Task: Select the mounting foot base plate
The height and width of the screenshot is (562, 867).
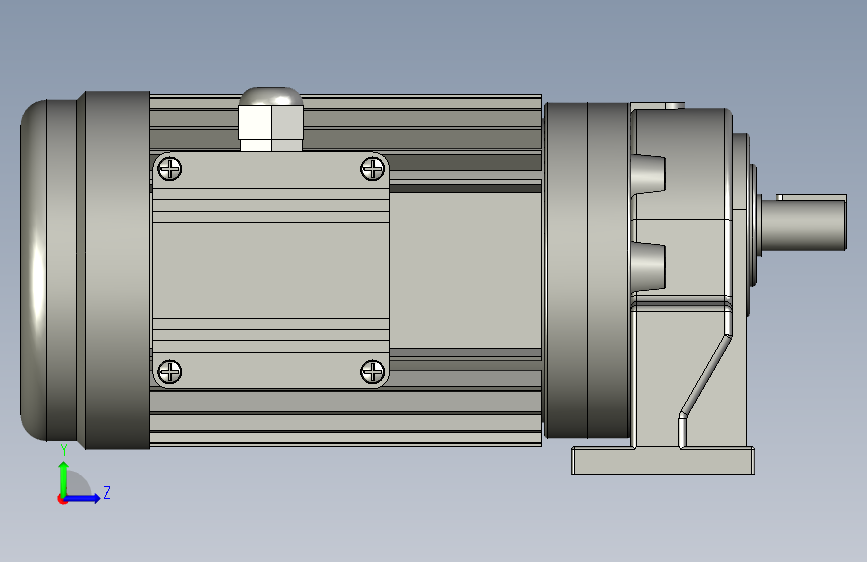Action: pos(662,461)
